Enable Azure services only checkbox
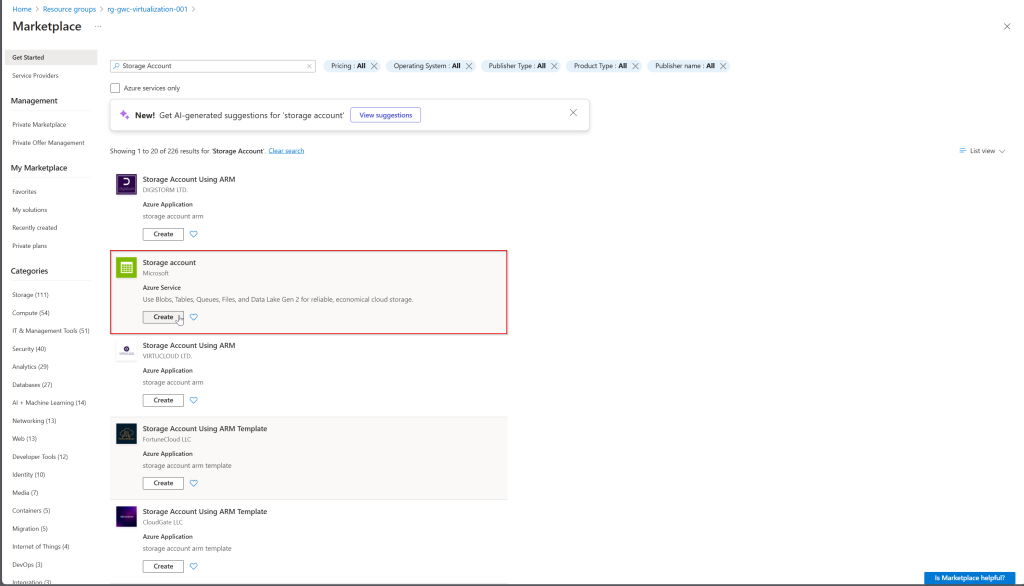Image resolution: width=1024 pixels, height=586 pixels. 115,88
